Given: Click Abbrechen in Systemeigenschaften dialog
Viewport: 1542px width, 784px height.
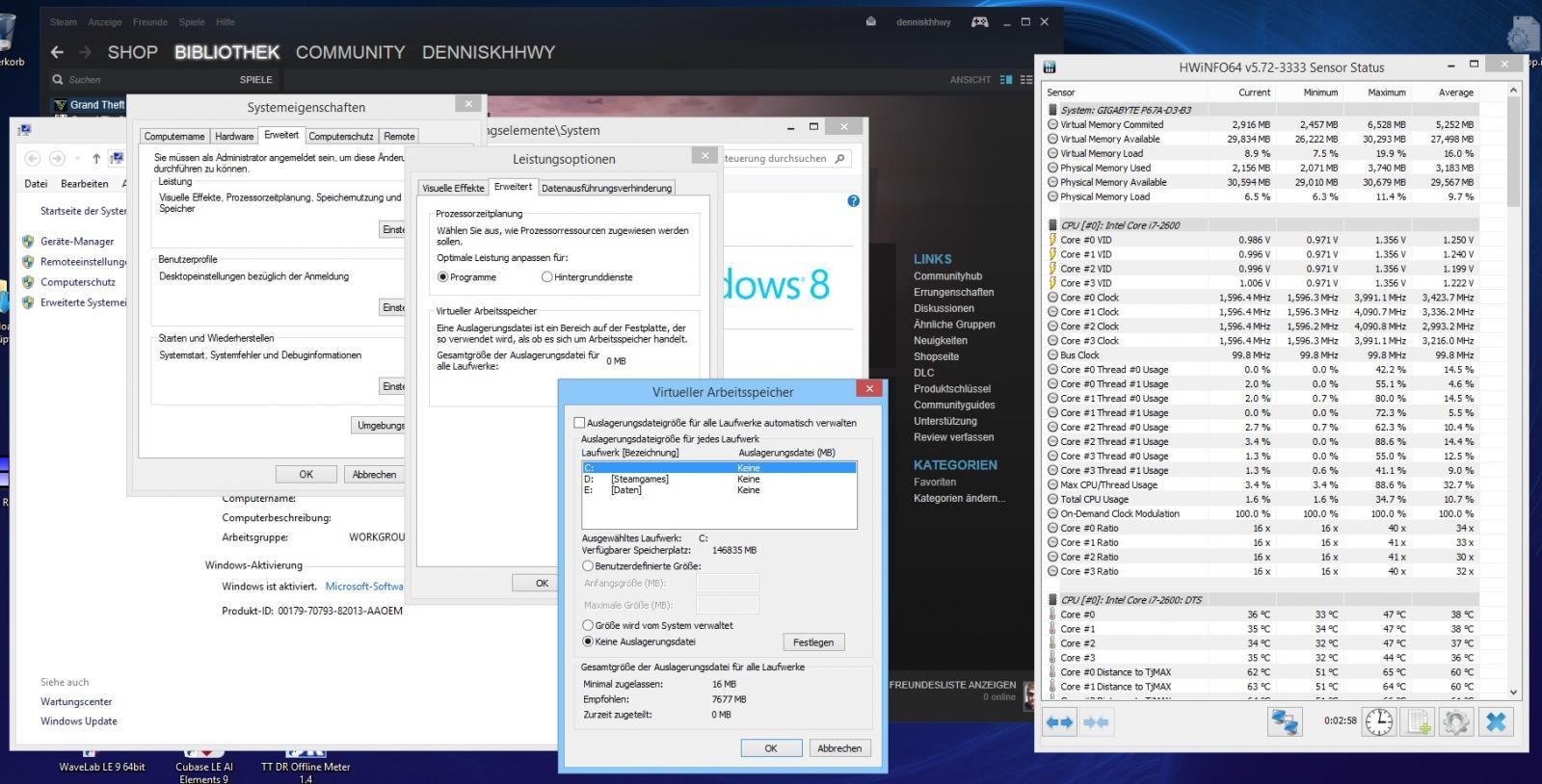Looking at the screenshot, I should 374,474.
